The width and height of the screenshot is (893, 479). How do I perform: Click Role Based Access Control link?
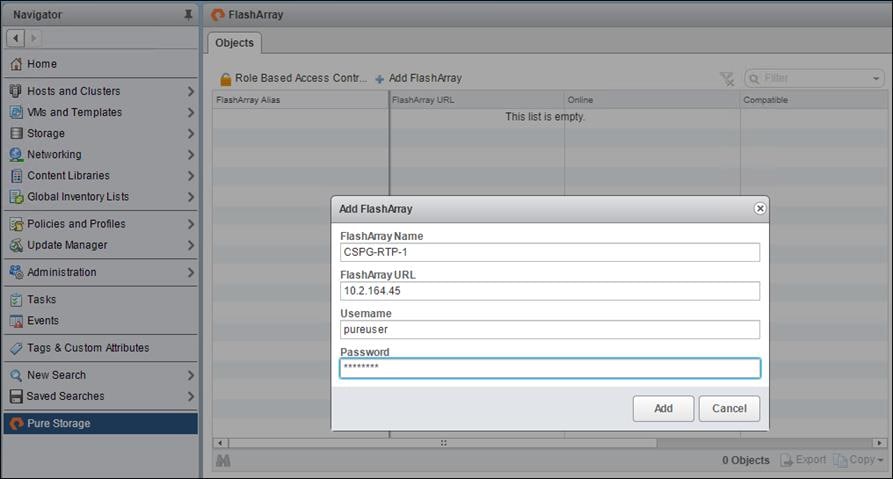301,78
